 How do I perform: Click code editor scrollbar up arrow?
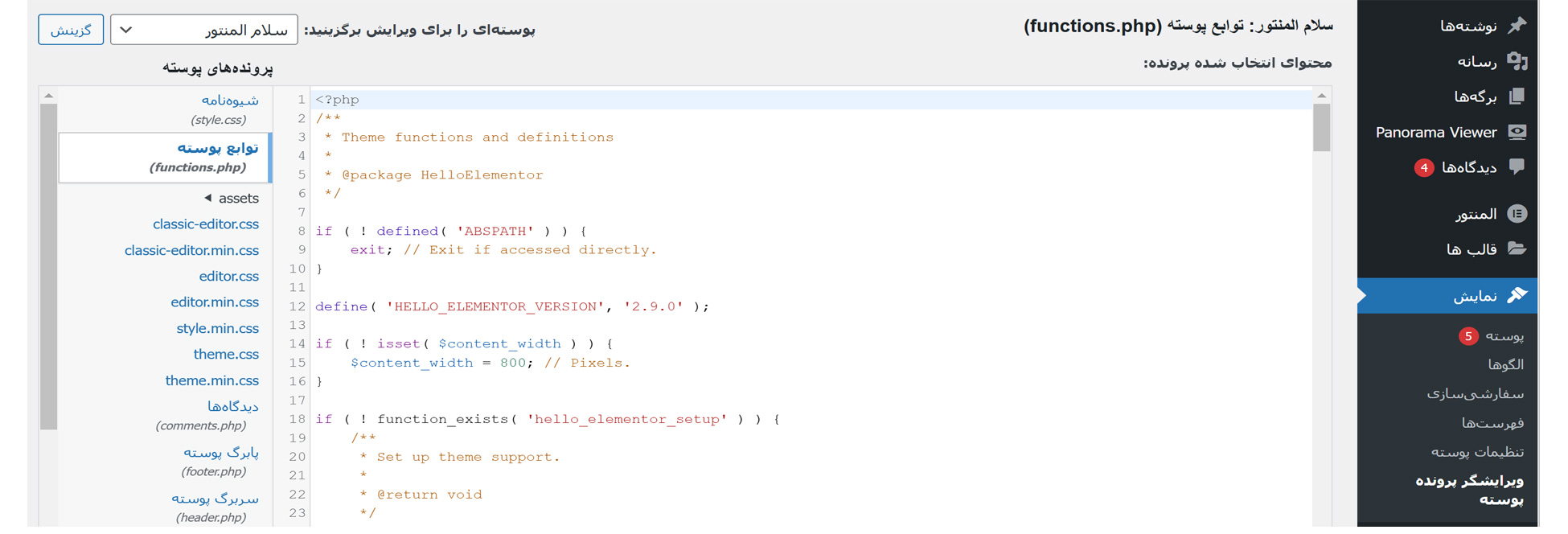coord(1322,96)
